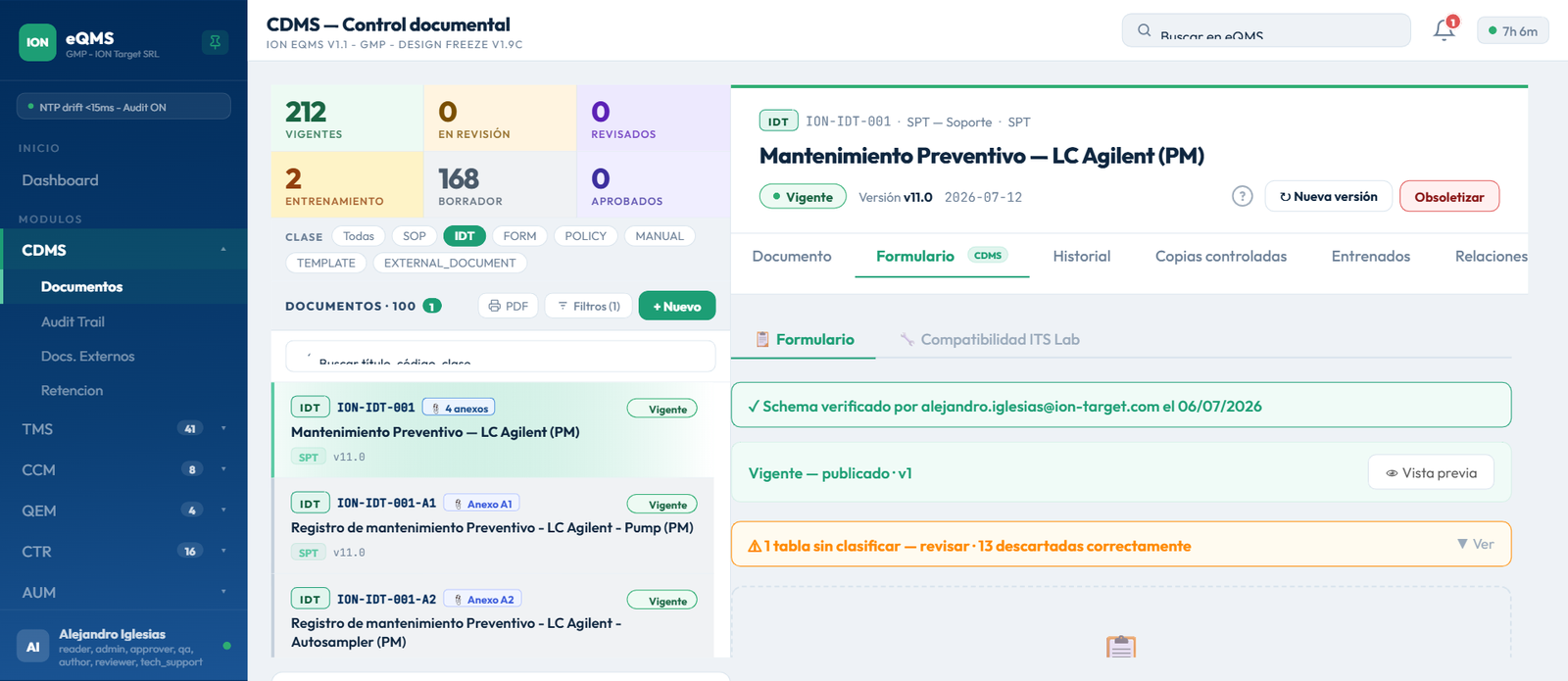
Task: Click the search magnifier icon in top bar
Action: 1144,30
